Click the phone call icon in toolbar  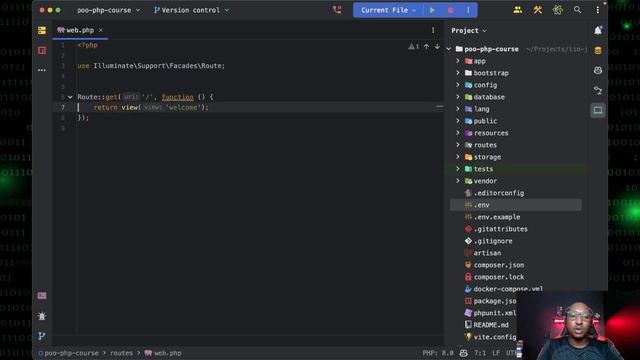coord(337,10)
